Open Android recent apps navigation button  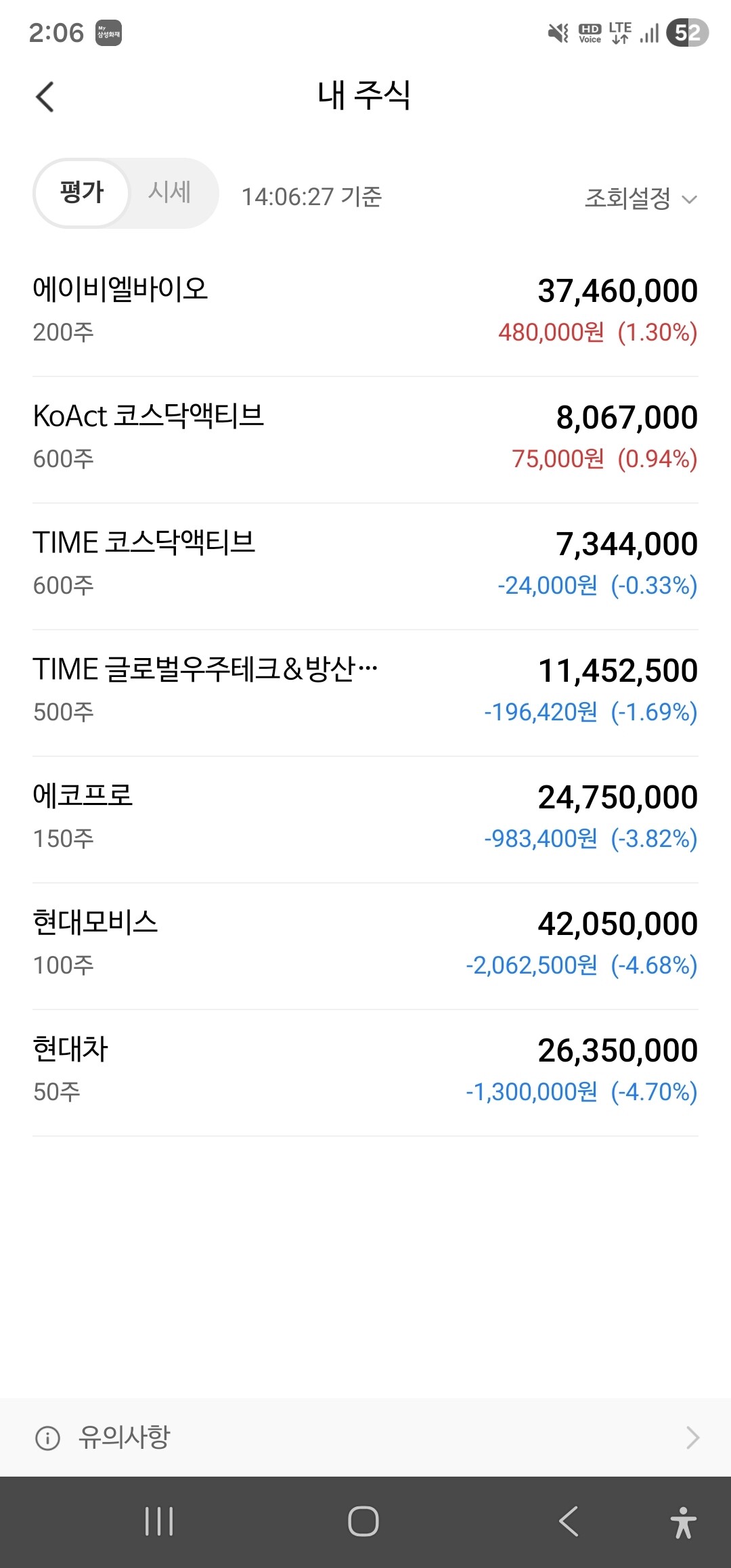point(159,1521)
